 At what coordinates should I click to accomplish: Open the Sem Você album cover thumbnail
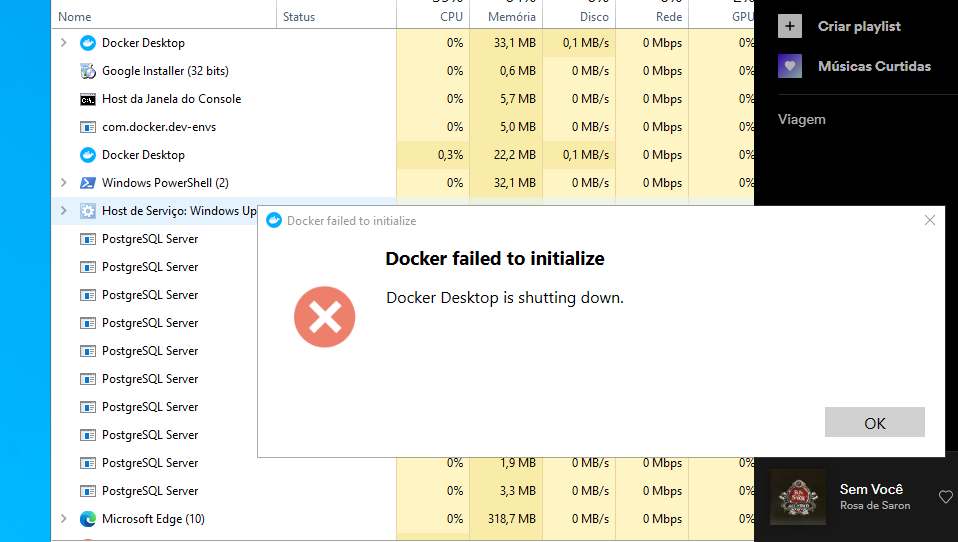(798, 497)
